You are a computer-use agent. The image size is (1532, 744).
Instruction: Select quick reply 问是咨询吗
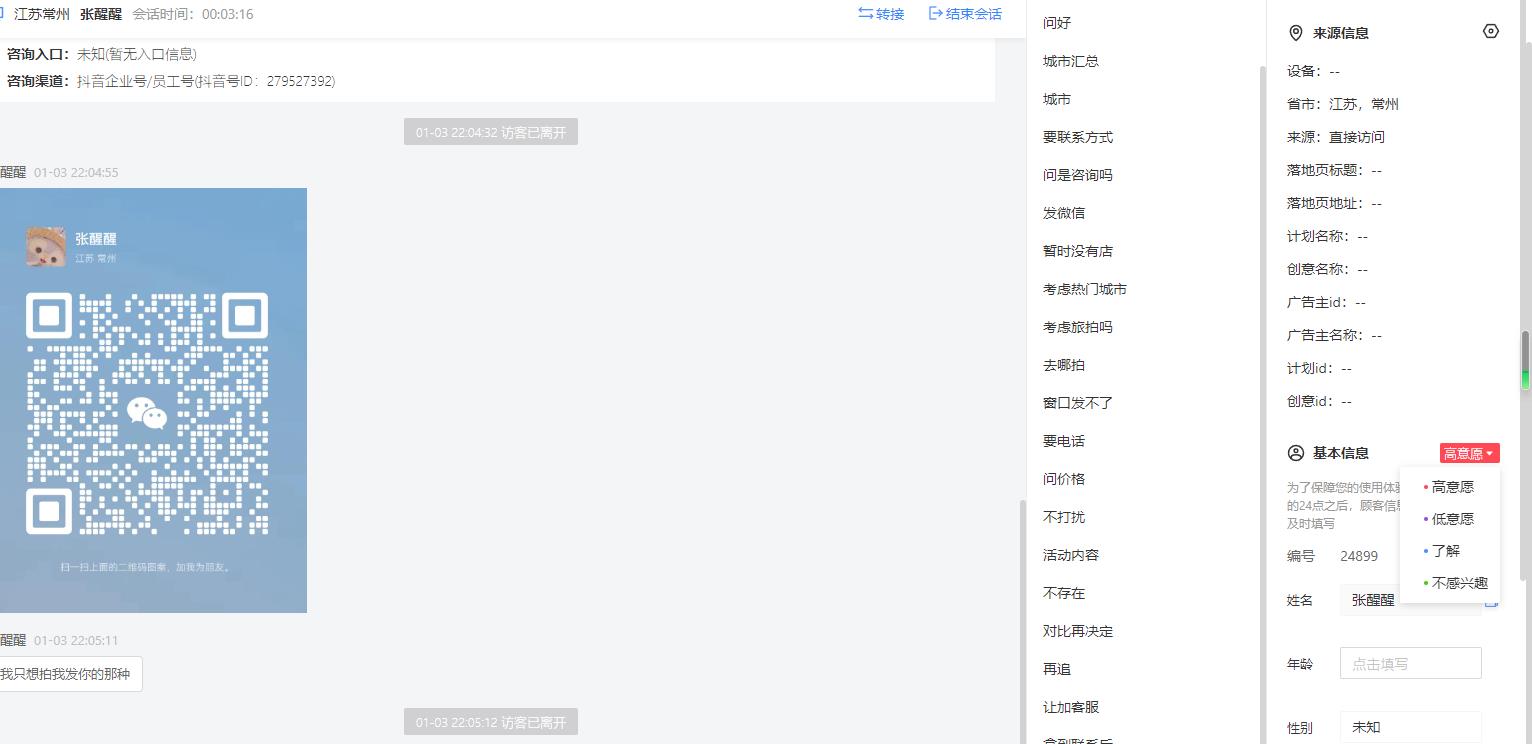[1078, 175]
